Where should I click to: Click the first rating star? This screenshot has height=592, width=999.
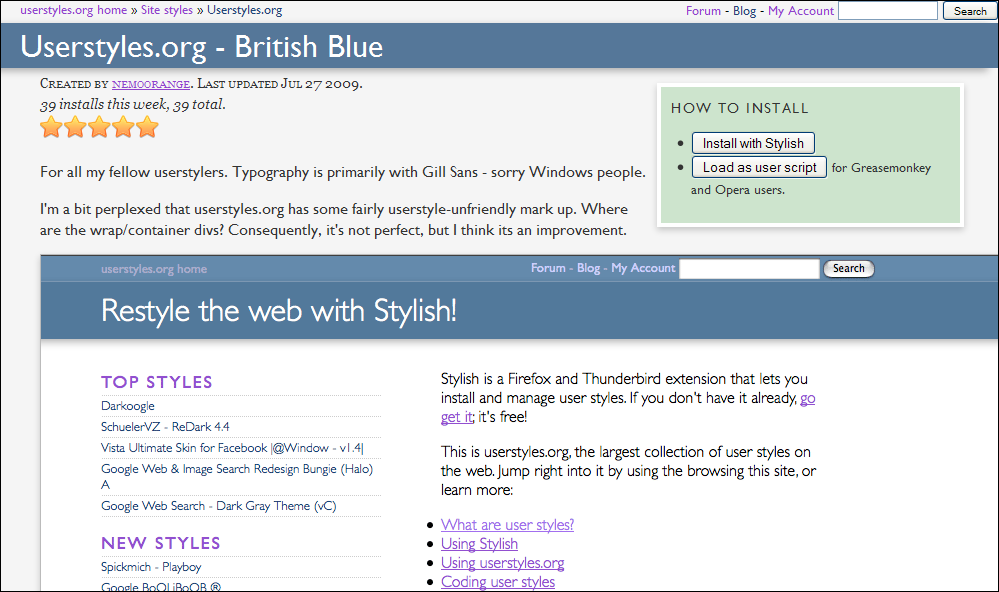coord(52,127)
